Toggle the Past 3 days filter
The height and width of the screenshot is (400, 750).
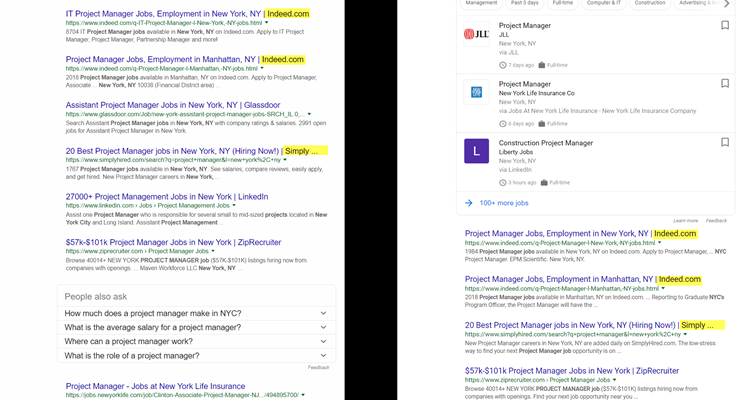(524, 3)
